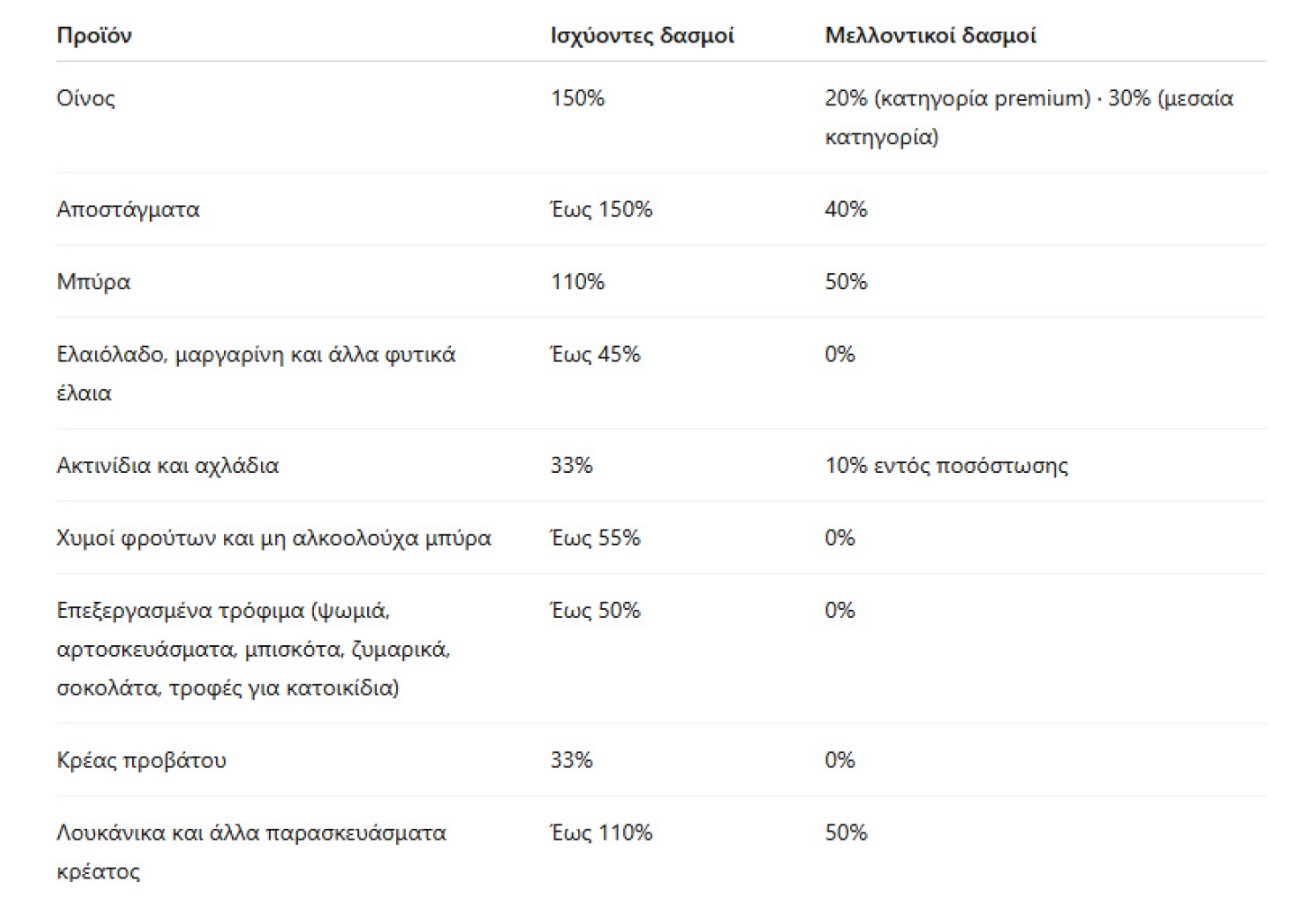Click the Ισχύοντες δασμοί column header

point(642,37)
